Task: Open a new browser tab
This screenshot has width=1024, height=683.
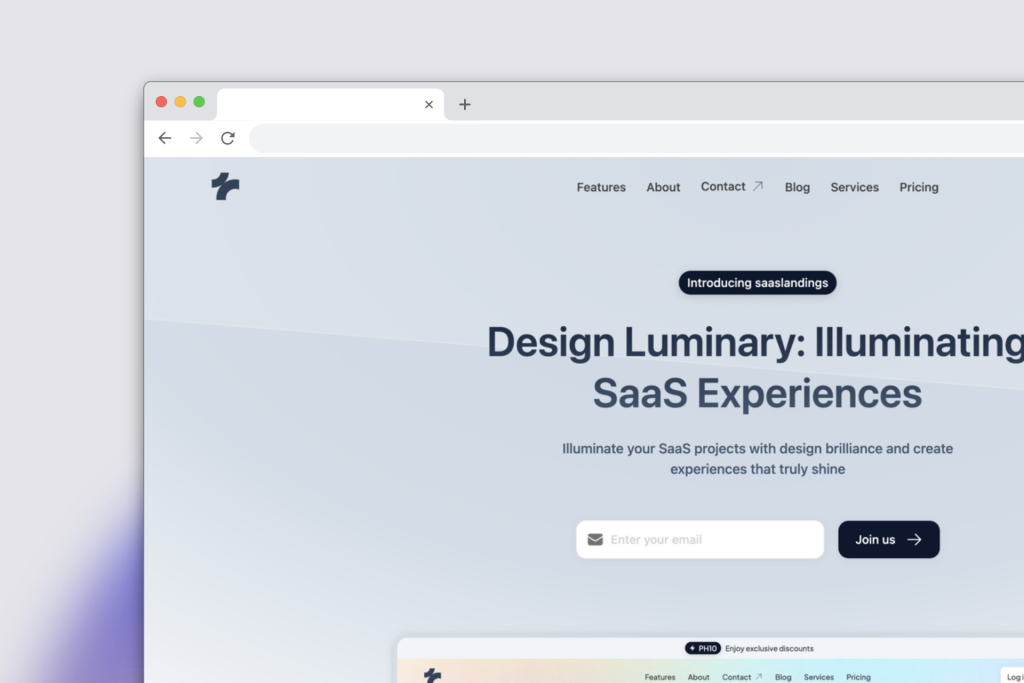Action: pos(464,104)
